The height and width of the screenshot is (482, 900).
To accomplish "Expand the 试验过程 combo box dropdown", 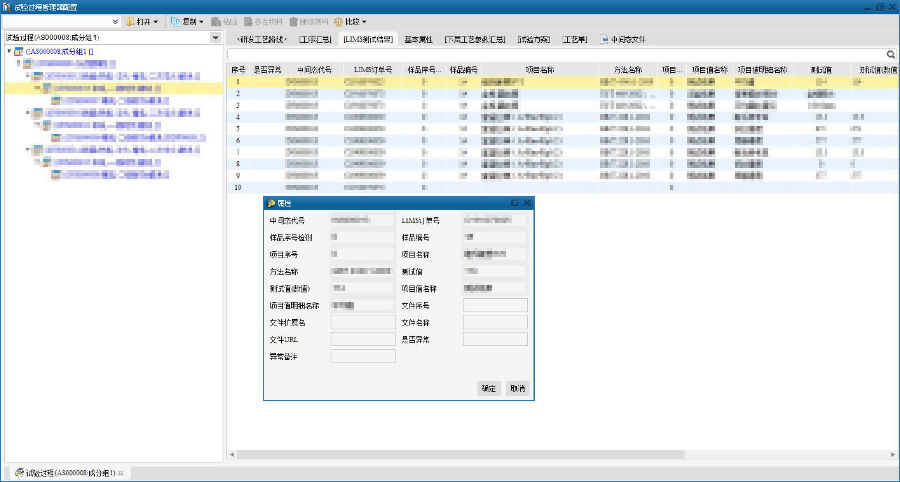I will [215, 38].
